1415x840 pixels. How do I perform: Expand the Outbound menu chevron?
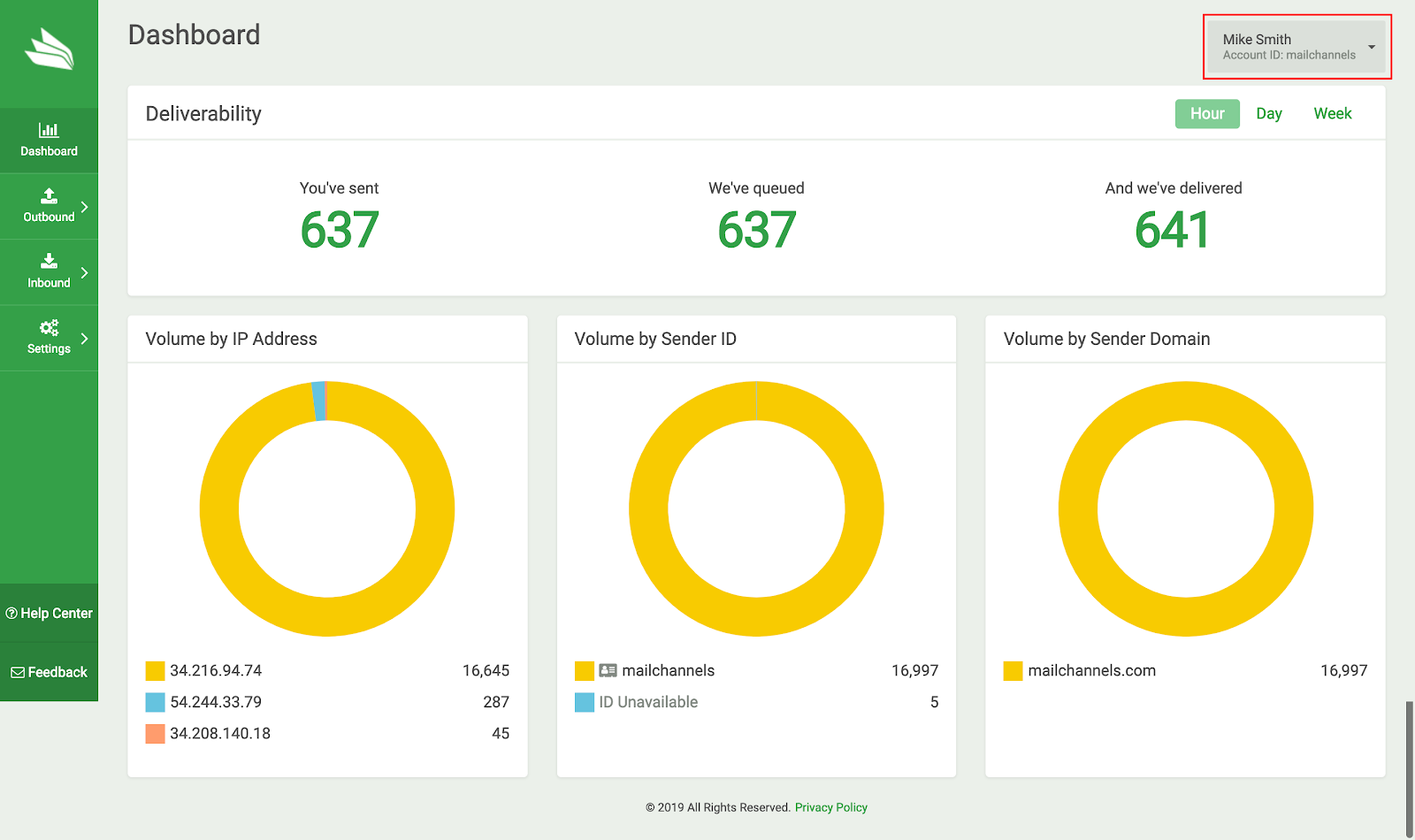(84, 207)
